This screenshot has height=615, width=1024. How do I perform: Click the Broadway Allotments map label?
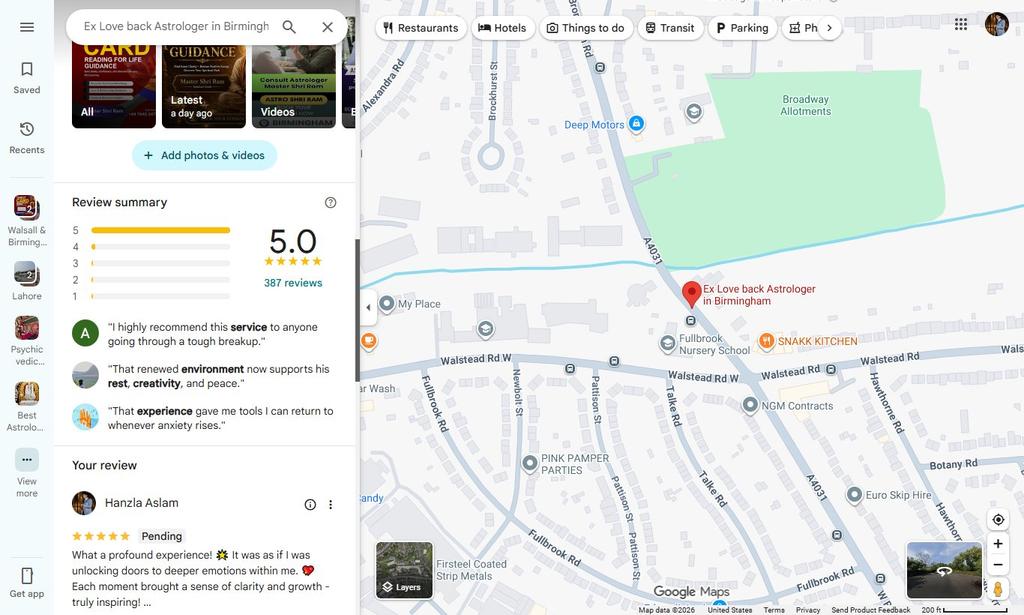click(805, 105)
